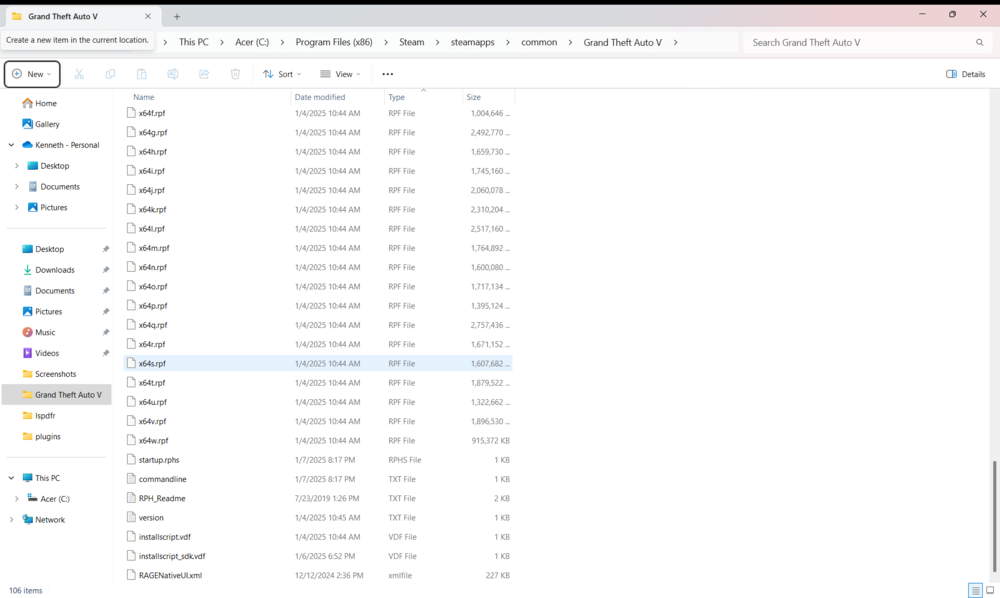Open the search icon in the search box
1000x598 pixels.
click(x=979, y=42)
